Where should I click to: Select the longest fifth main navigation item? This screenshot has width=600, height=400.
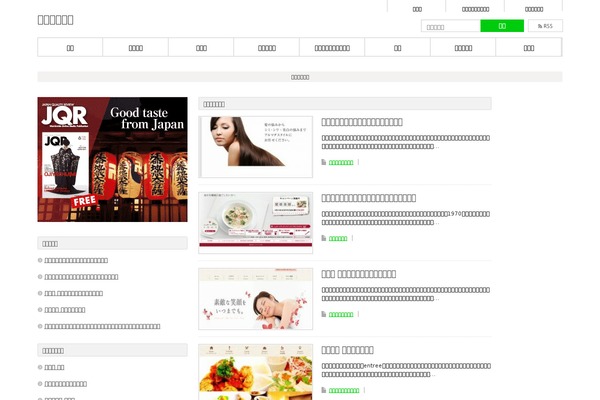332,47
